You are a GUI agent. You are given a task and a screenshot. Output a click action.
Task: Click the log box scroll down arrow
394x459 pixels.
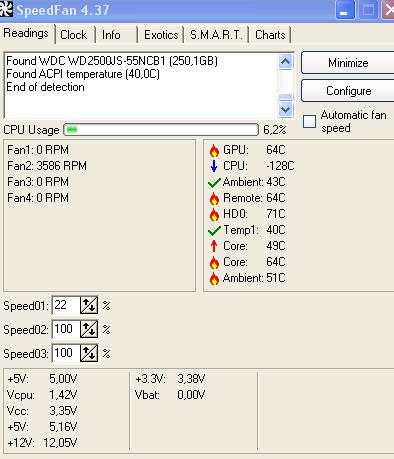click(285, 109)
